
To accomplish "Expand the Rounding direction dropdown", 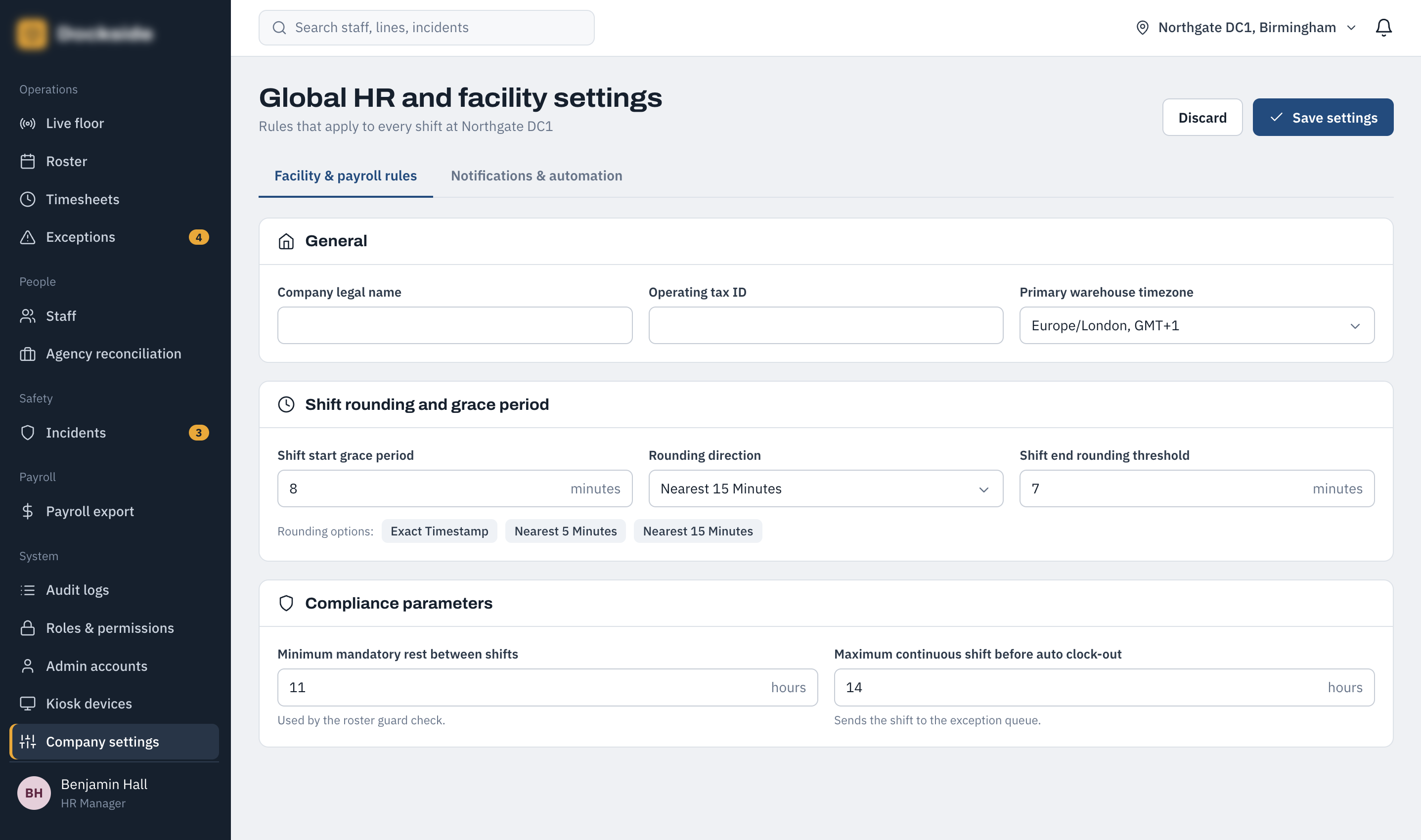I will tap(826, 488).
